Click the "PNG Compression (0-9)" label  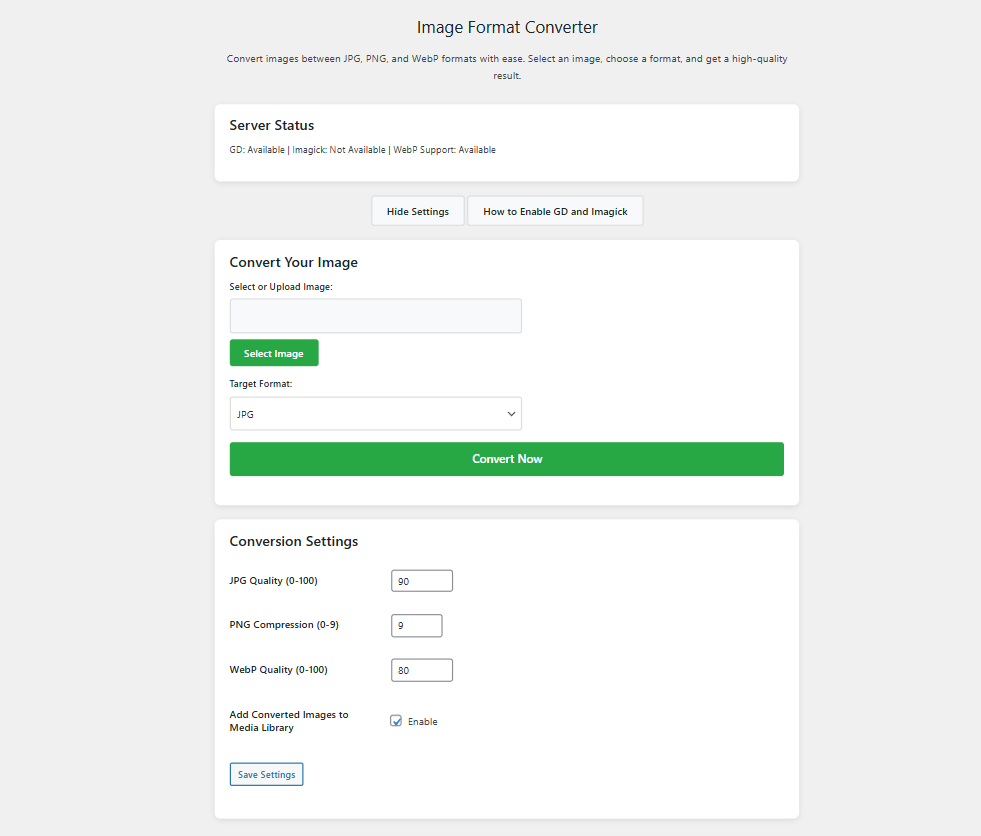click(x=284, y=625)
